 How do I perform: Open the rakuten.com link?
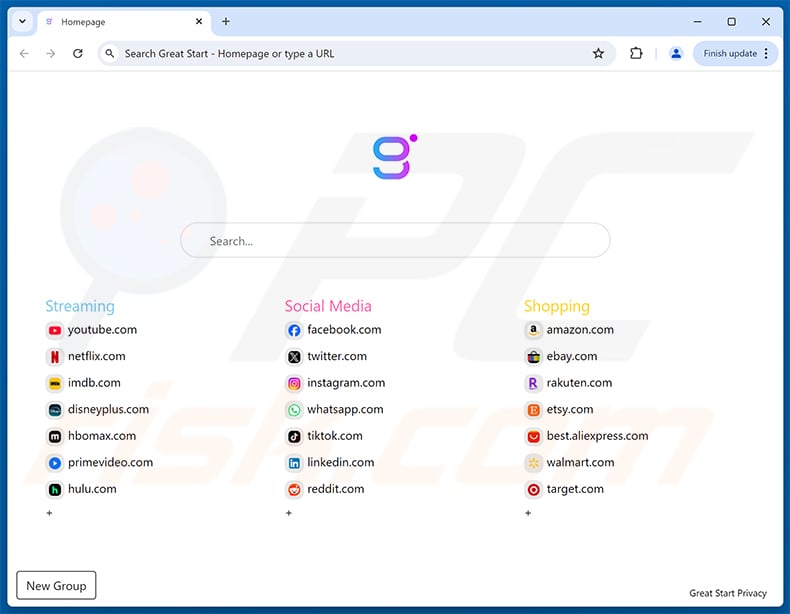[579, 383]
